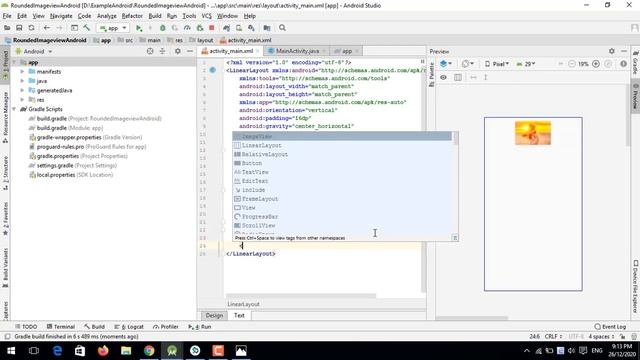Expand the res folder
Screen dimensions: 640x360
coord(22,100)
